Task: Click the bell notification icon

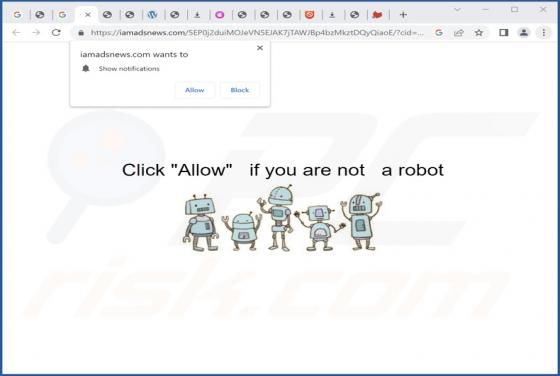Action: (x=86, y=68)
